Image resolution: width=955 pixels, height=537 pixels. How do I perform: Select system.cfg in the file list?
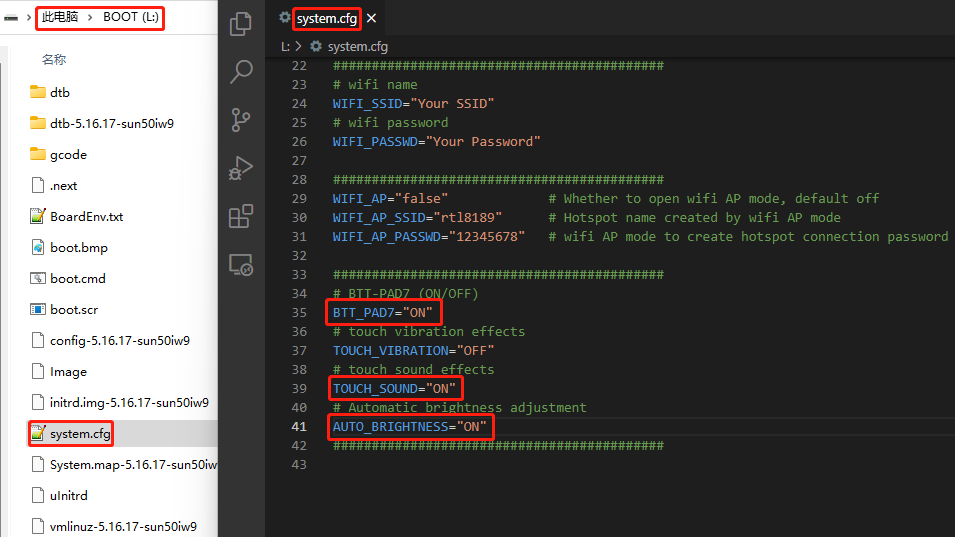(x=80, y=433)
